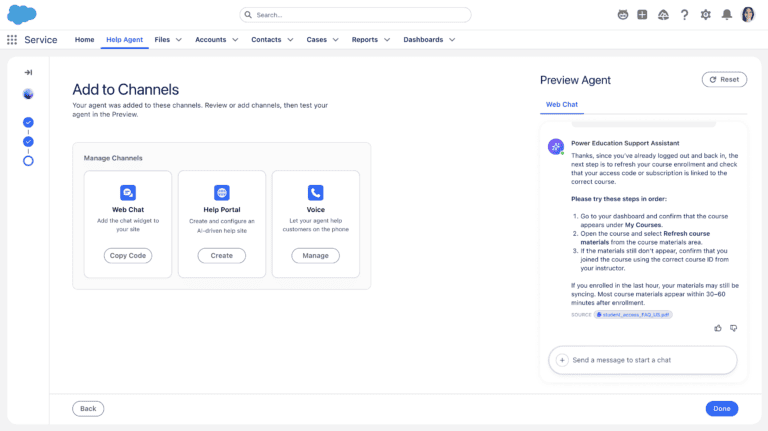Expand the Files menu chevron
768x431 pixels.
click(x=179, y=40)
